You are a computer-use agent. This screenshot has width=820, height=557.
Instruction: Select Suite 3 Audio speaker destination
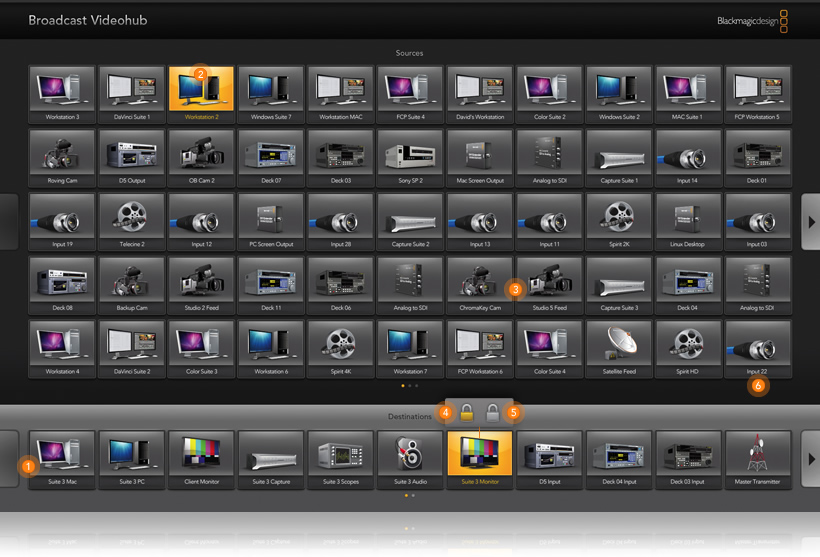(410, 460)
